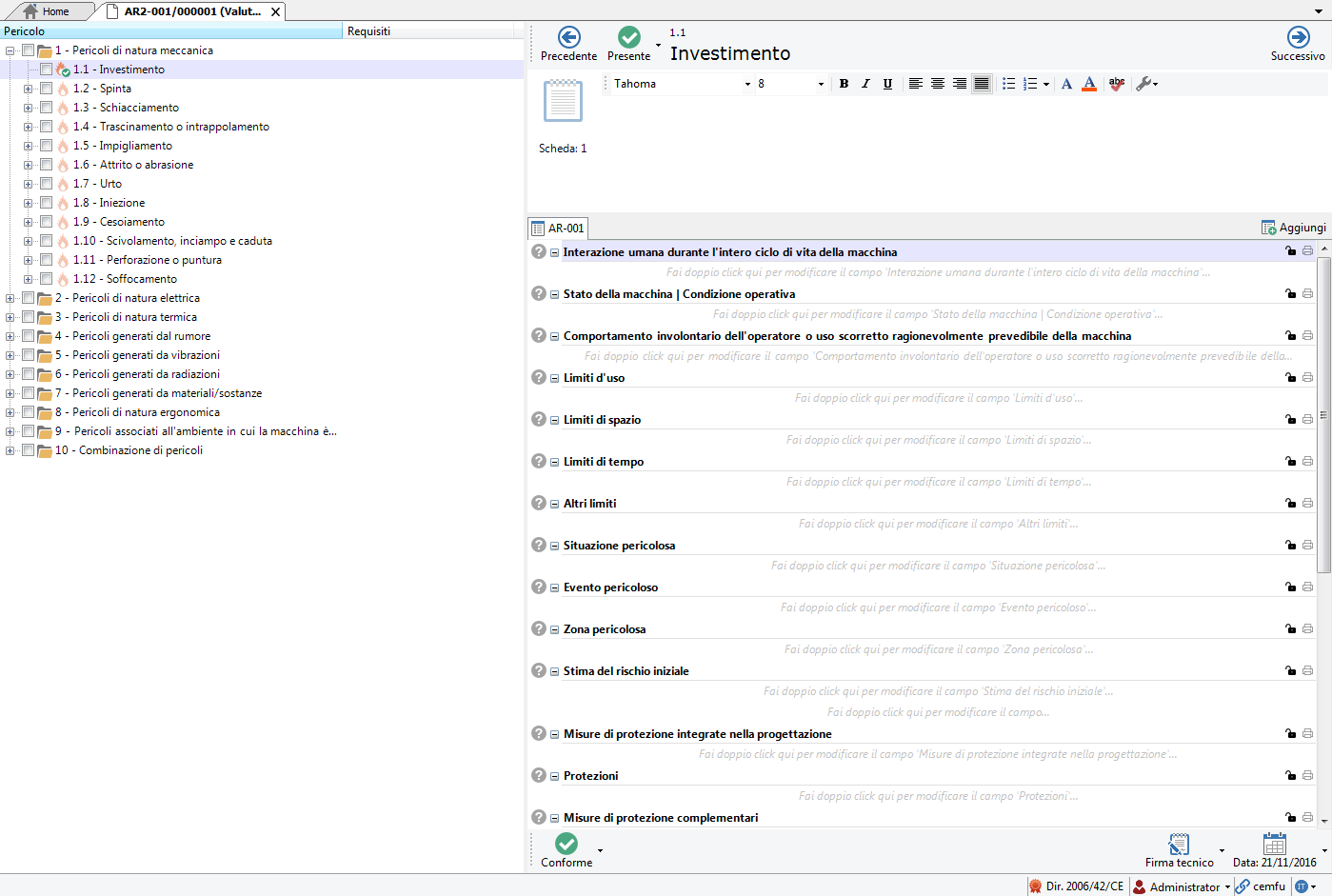Select the AR-001 tab
Screen dimensions: 1332x896
(x=558, y=229)
